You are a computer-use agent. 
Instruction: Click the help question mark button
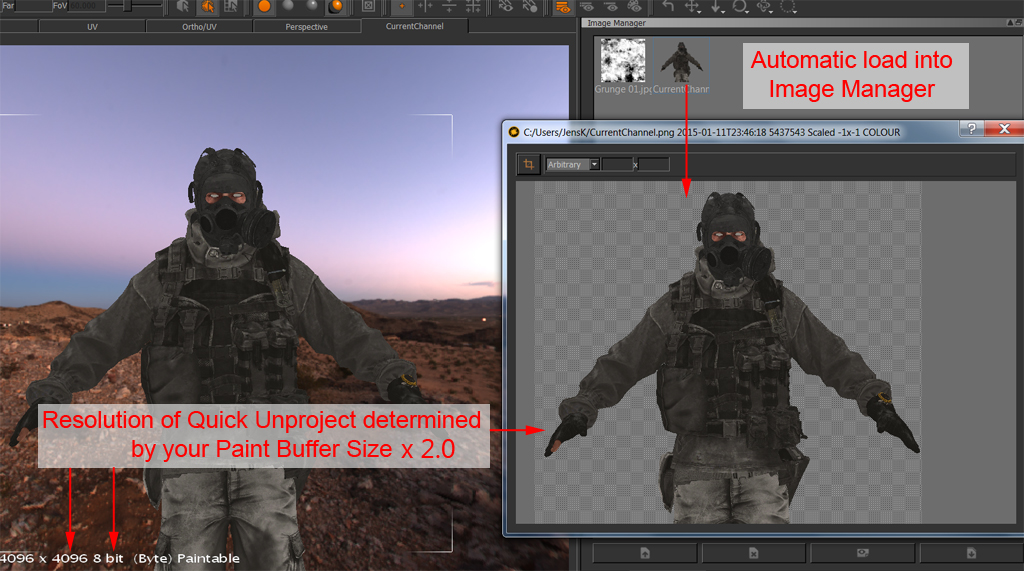(969, 129)
